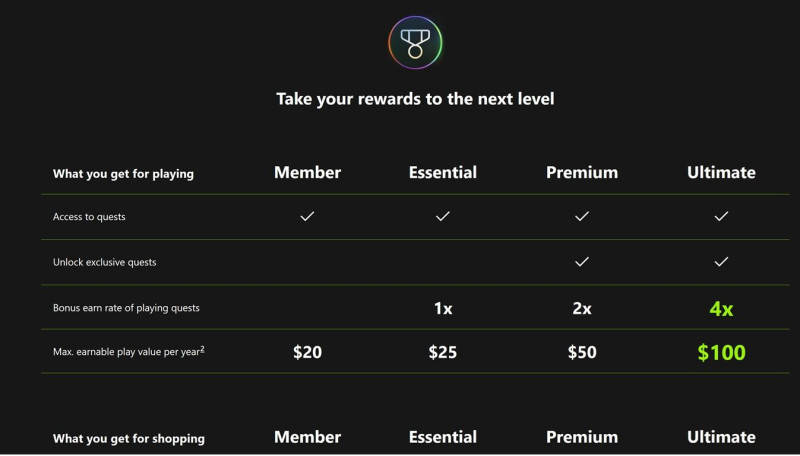Click the green $100 Ultimate value
Image resolution: width=800 pixels, height=456 pixels.
tap(721, 352)
